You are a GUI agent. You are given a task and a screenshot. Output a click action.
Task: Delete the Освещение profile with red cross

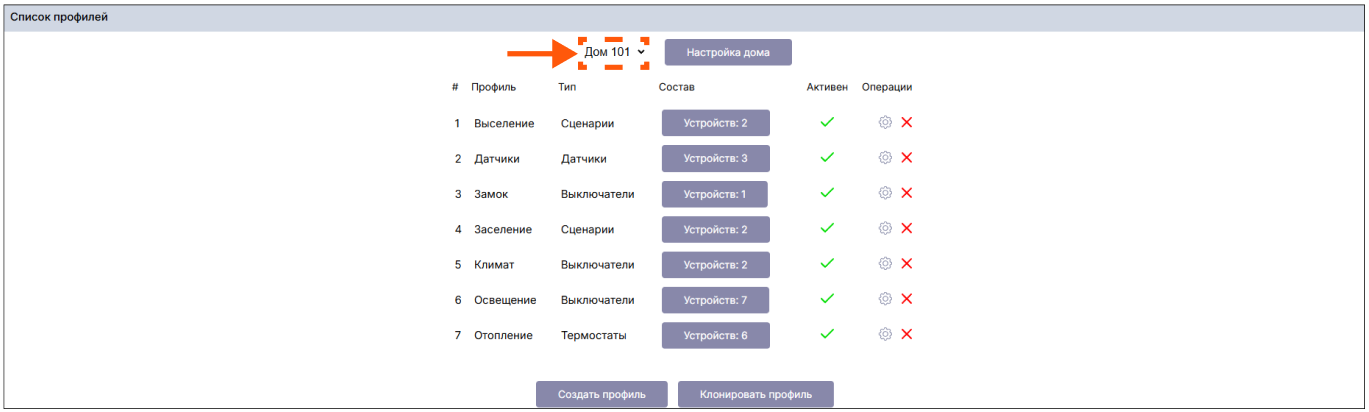[x=907, y=299]
